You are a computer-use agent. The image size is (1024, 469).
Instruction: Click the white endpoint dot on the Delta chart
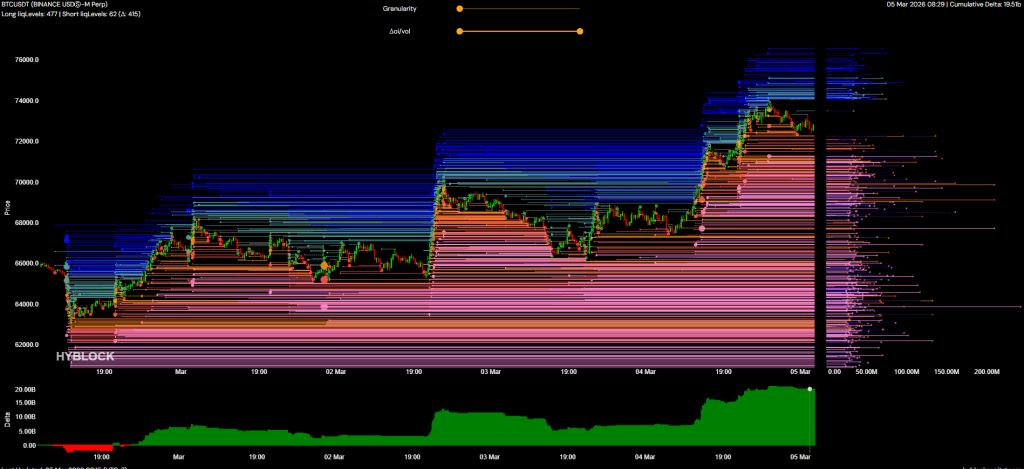tap(810, 388)
